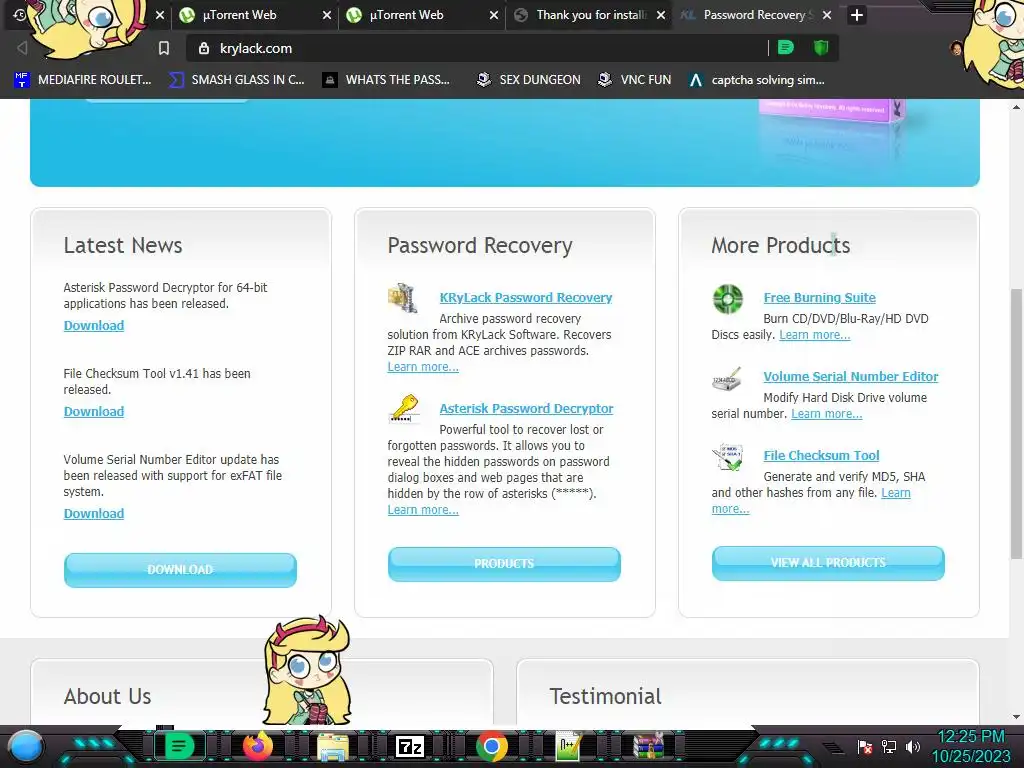Image resolution: width=1024 pixels, height=768 pixels.
Task: Open the red flag tray icon
Action: point(865,746)
